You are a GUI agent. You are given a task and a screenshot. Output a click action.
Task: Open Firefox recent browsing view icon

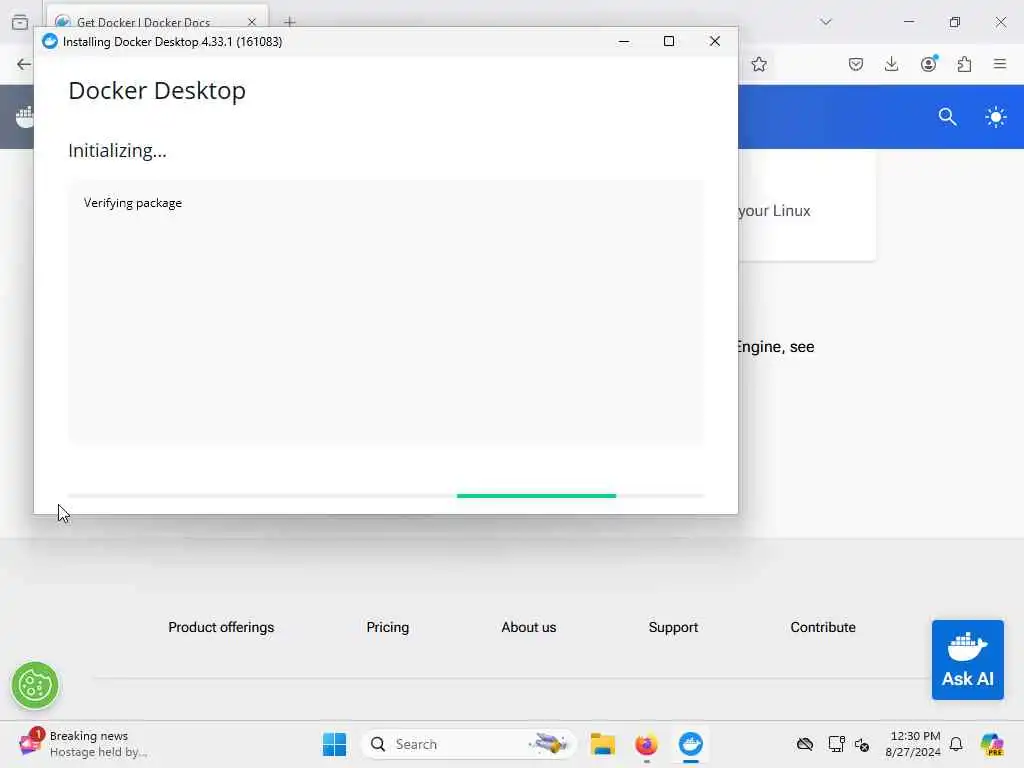(x=20, y=22)
